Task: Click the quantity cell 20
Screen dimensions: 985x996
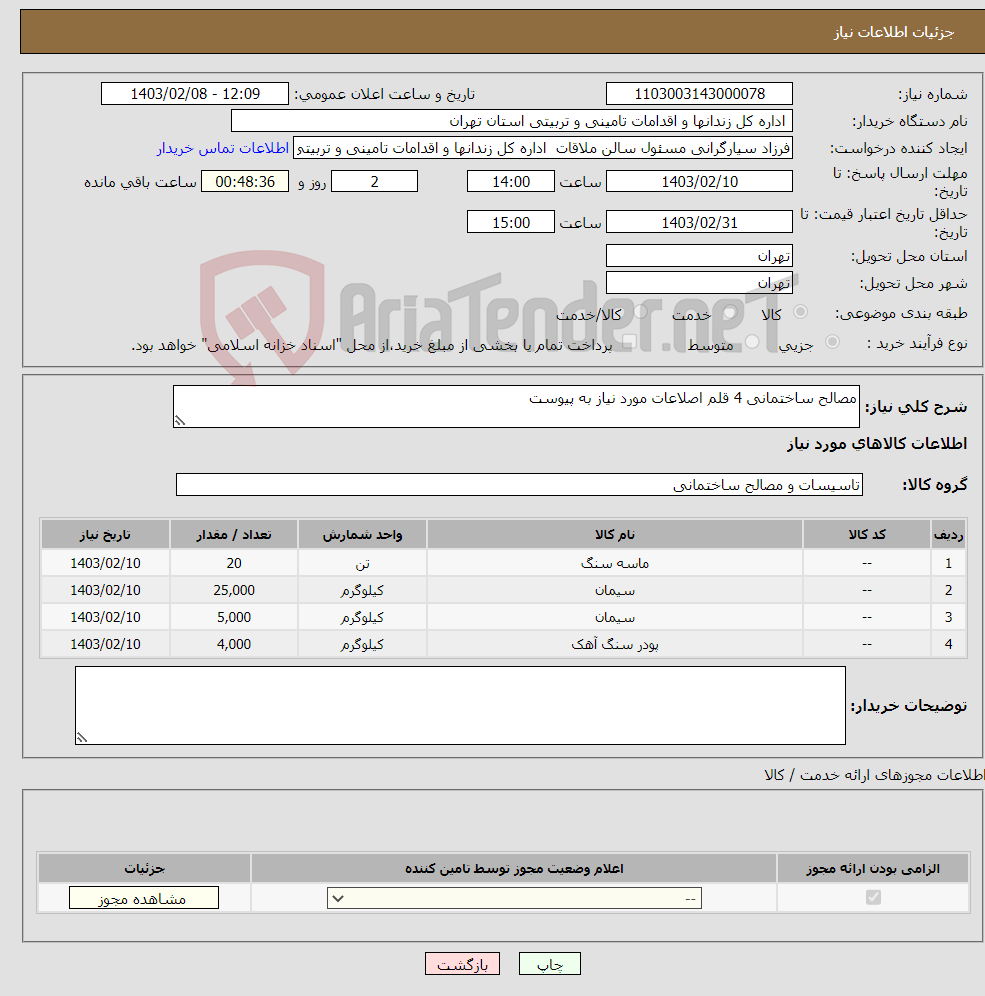Action: pyautogui.click(x=234, y=563)
